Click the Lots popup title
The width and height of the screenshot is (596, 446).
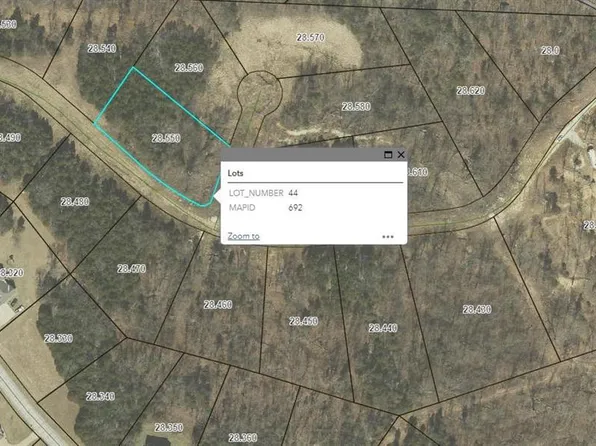pos(236,173)
